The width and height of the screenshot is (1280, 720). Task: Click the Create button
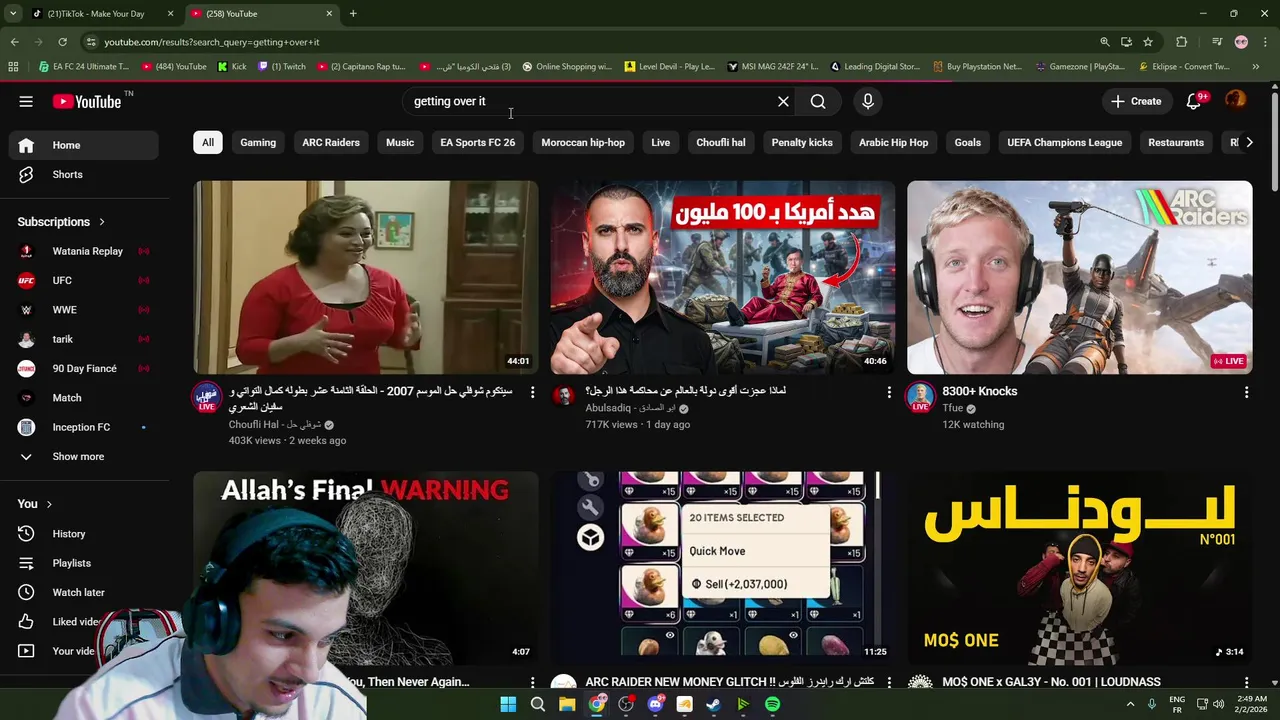(1136, 101)
